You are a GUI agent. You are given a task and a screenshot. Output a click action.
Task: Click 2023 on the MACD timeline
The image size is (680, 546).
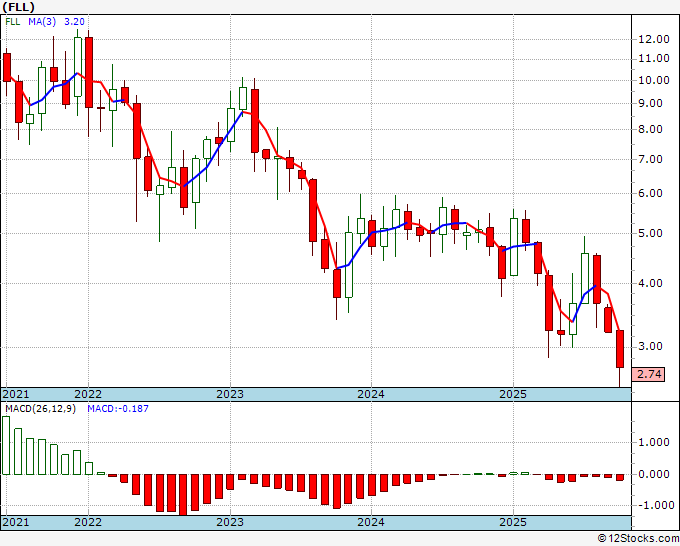click(230, 522)
